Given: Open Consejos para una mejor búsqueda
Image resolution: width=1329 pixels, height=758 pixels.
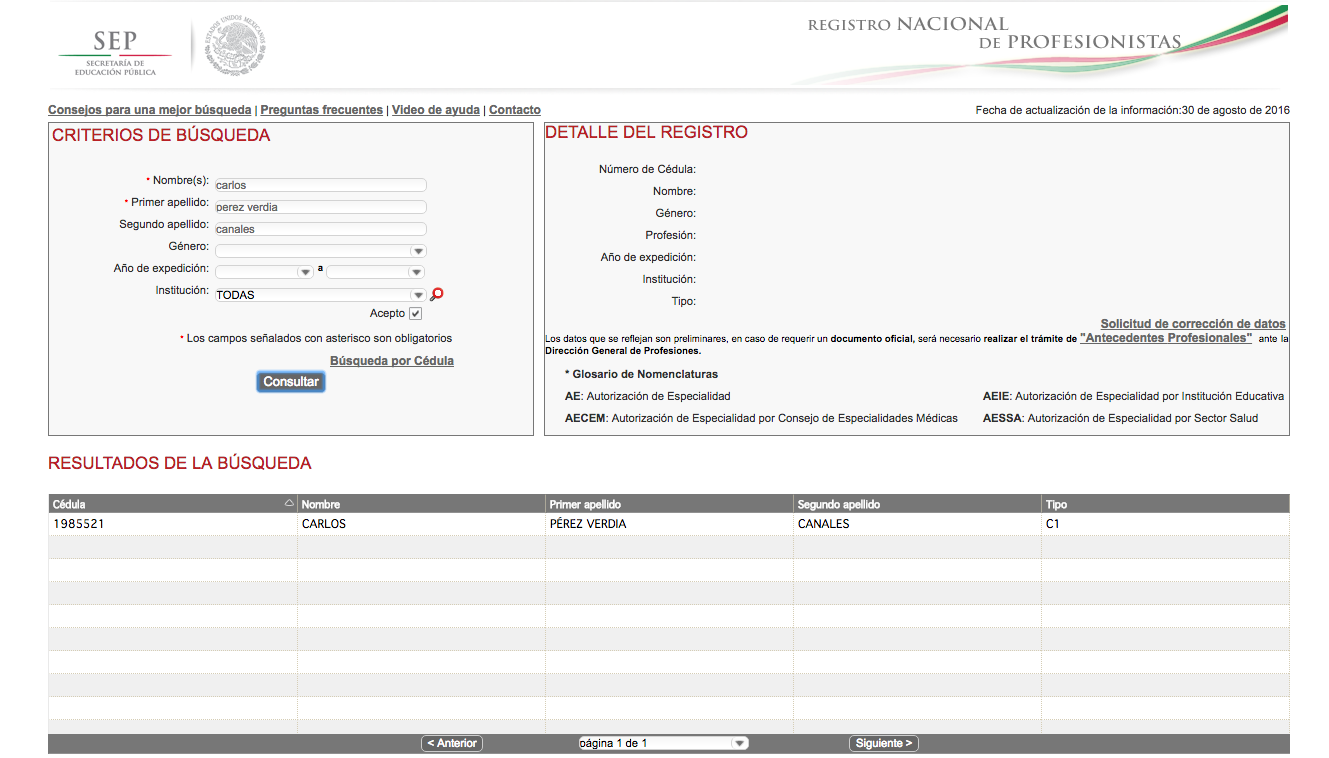Looking at the screenshot, I should click(x=149, y=110).
